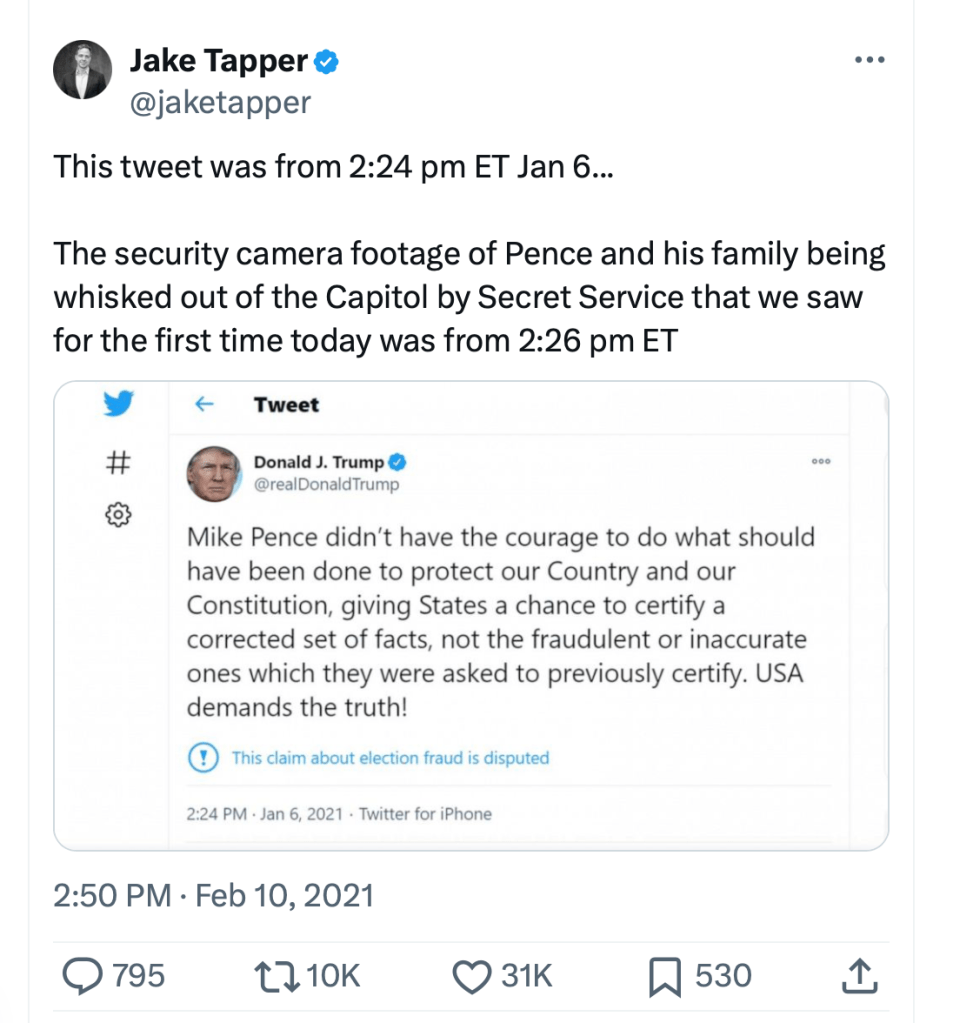Click the settings gear icon in screenshot
Viewport: 953px width, 1023px height.
(x=119, y=514)
